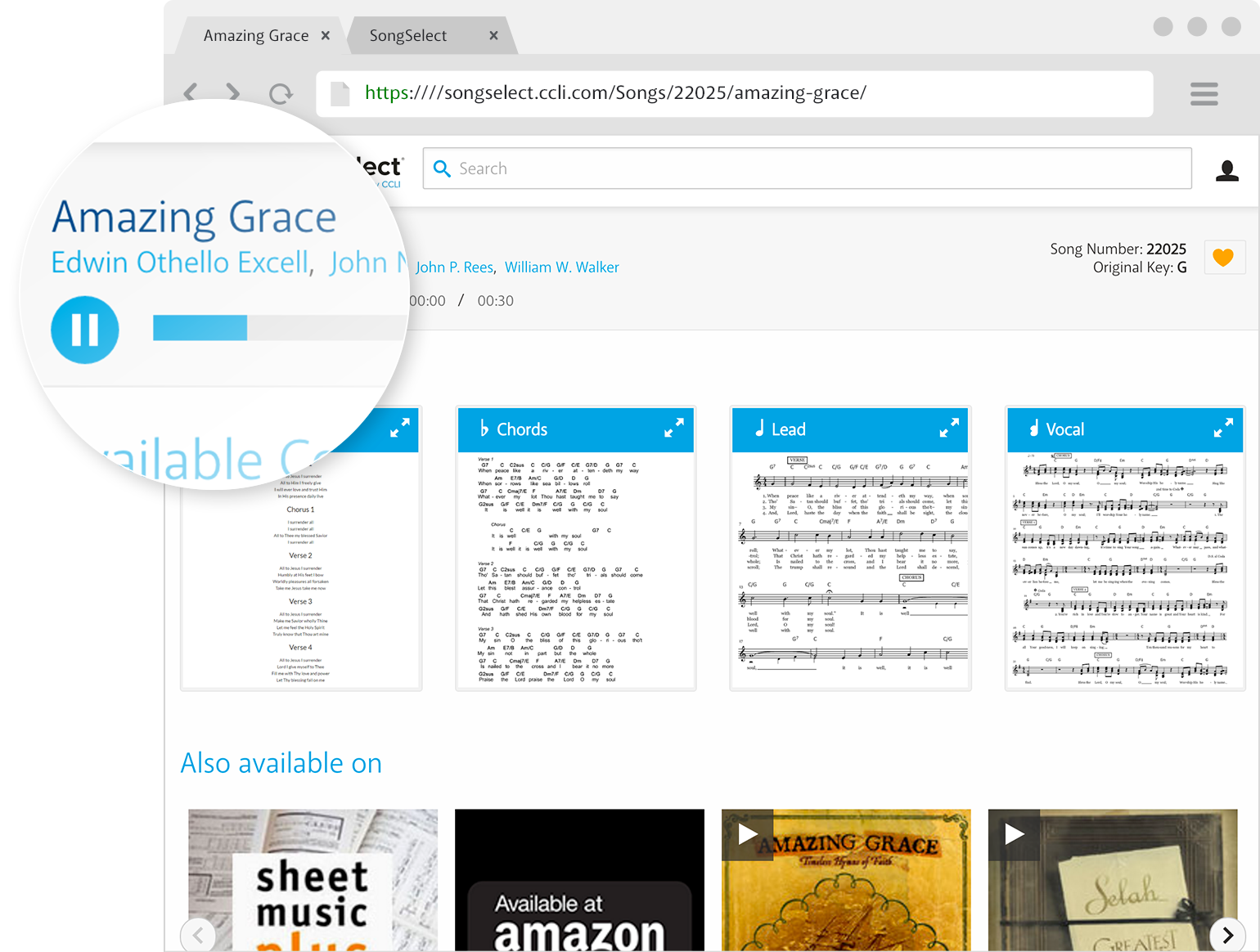Viewport: 1260px width, 952px height.
Task: Click the Song Number 22025 text
Action: coord(1118,249)
